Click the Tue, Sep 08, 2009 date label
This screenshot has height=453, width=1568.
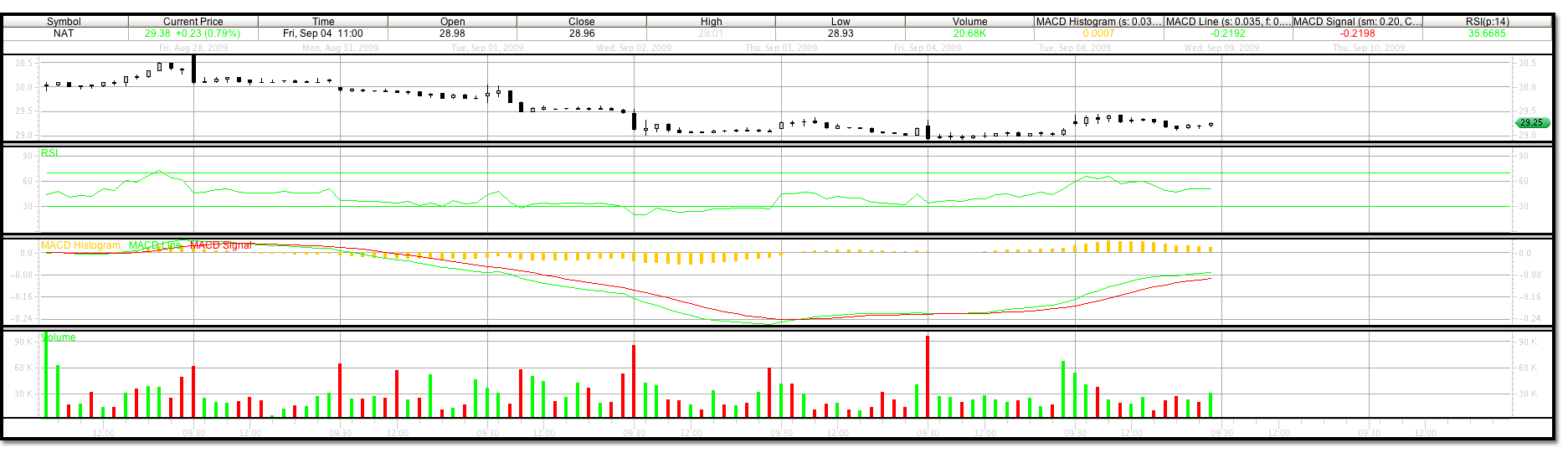[1075, 48]
